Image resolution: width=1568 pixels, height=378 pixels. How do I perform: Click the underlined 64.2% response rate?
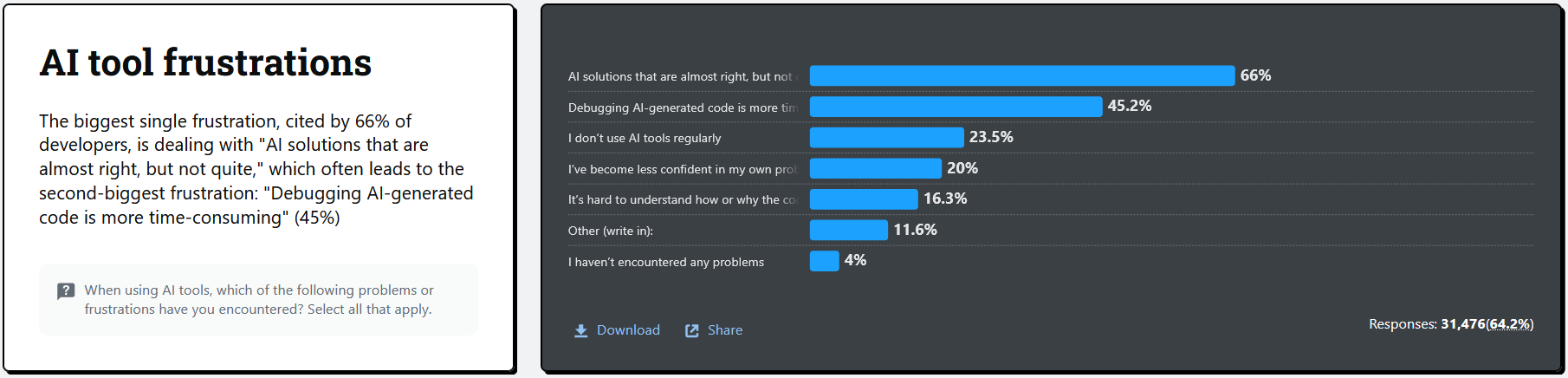pos(1508,324)
